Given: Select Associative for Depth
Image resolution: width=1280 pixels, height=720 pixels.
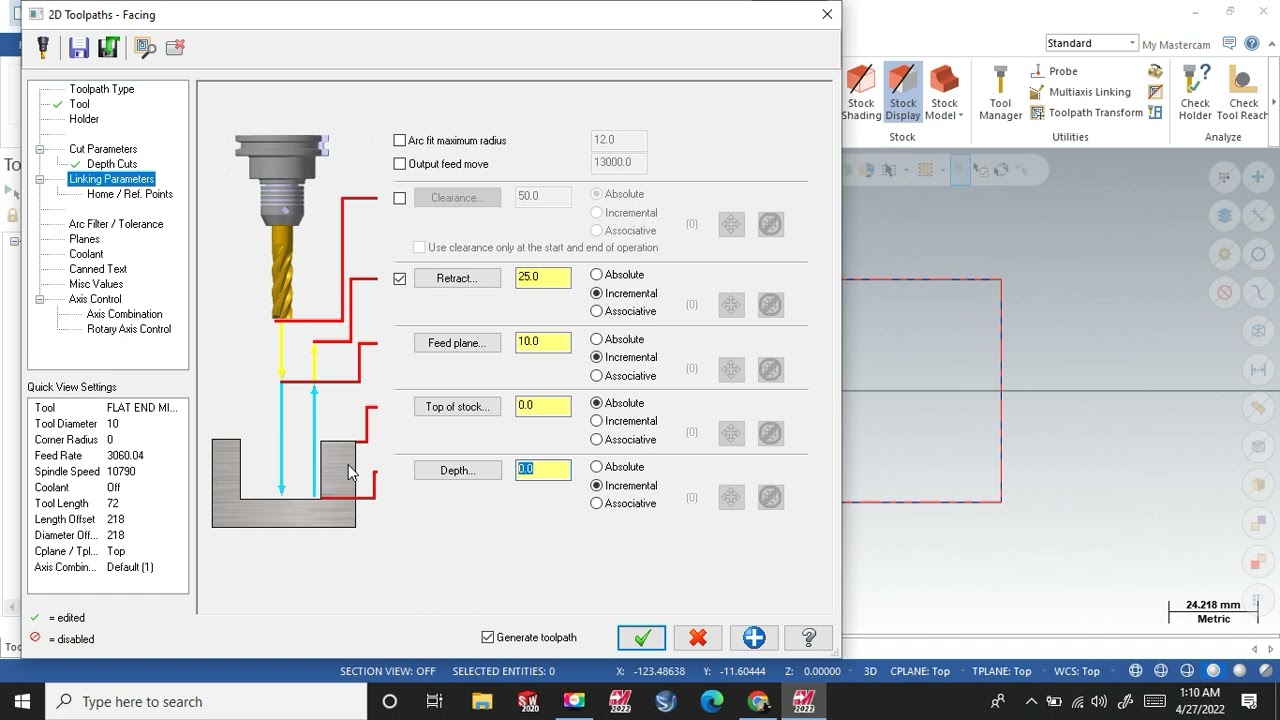Looking at the screenshot, I should [x=597, y=504].
